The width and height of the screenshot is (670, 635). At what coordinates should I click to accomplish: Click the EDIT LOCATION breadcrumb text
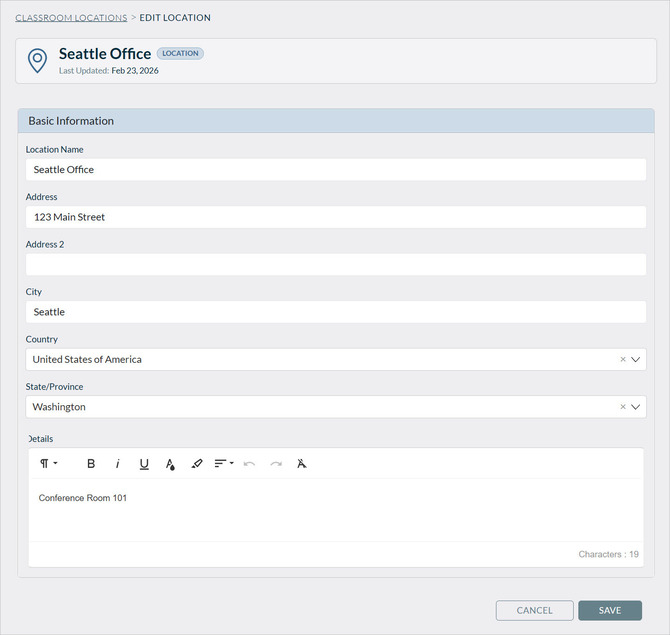click(x=175, y=18)
